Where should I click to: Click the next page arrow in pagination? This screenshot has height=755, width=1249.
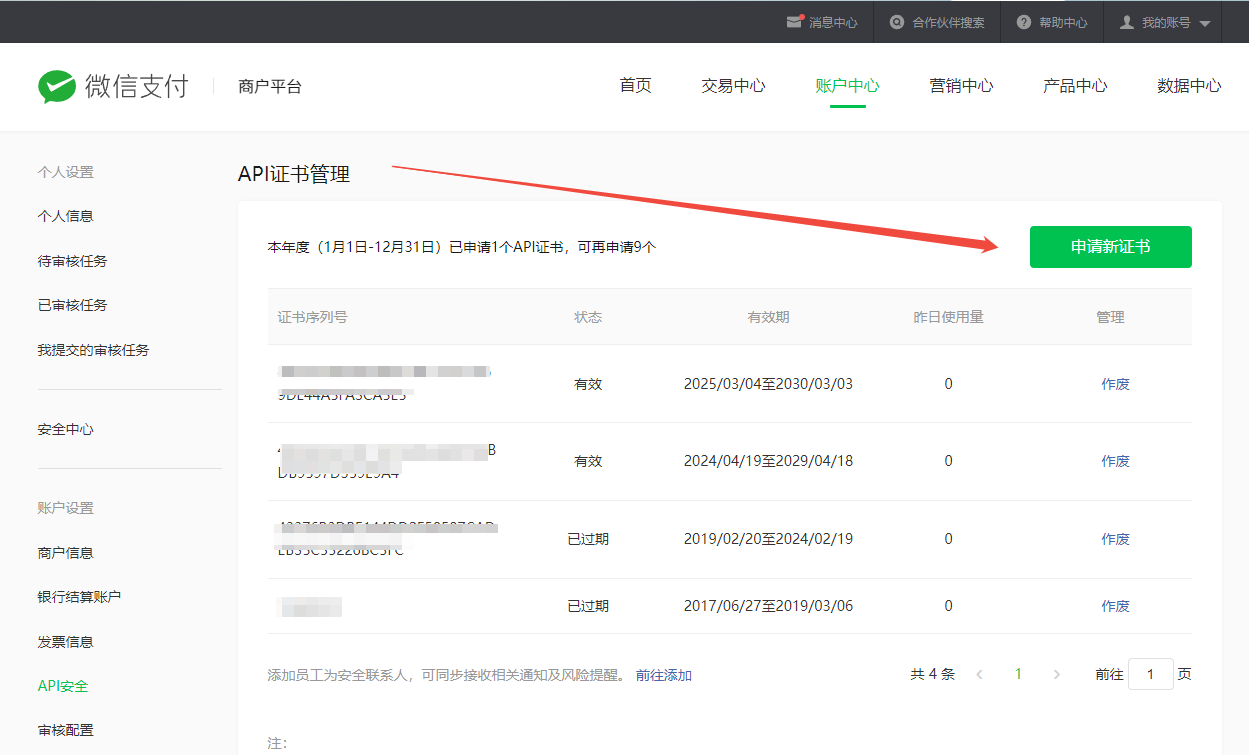[1057, 675]
